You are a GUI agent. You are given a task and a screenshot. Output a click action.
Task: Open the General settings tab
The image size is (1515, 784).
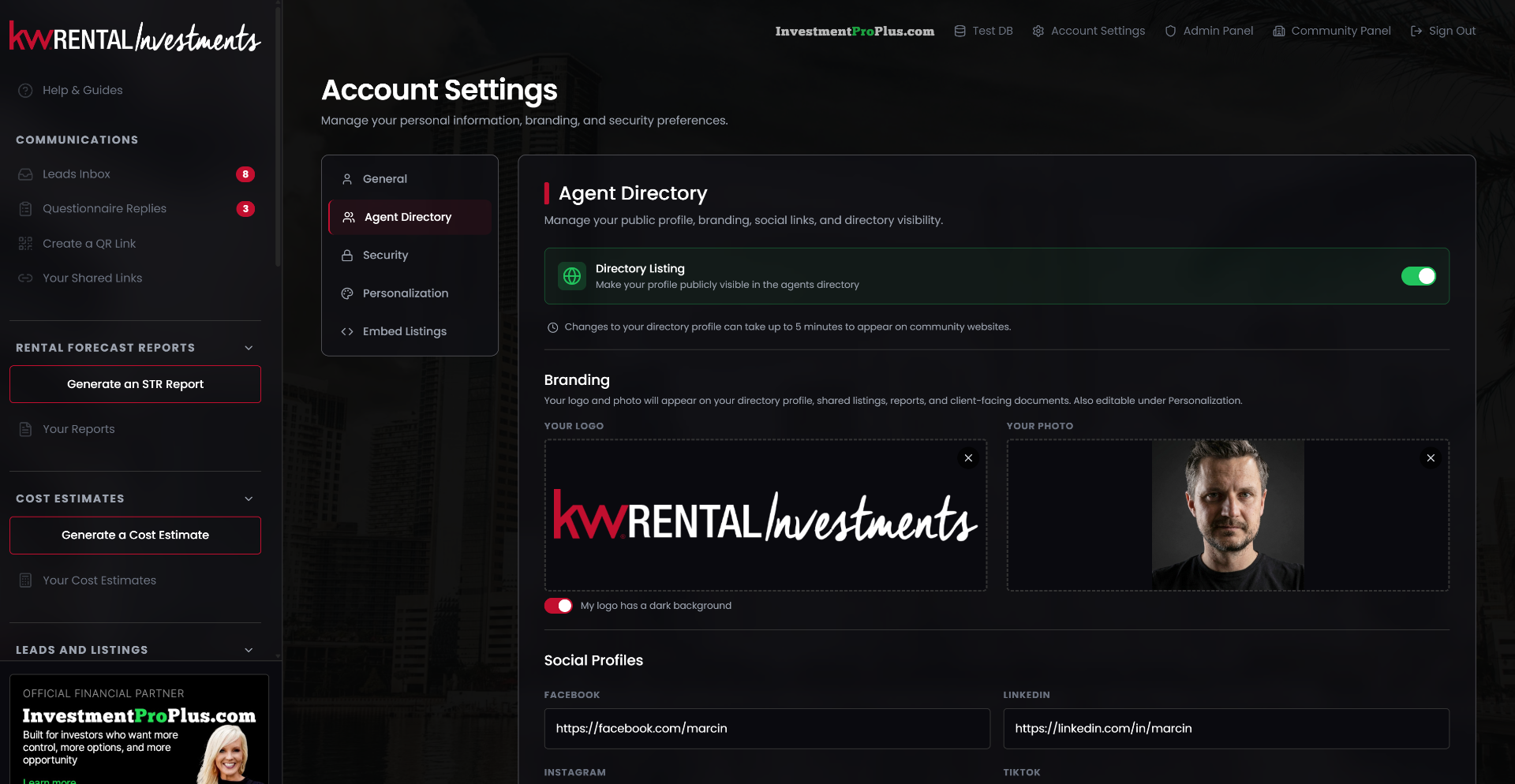[410, 179]
